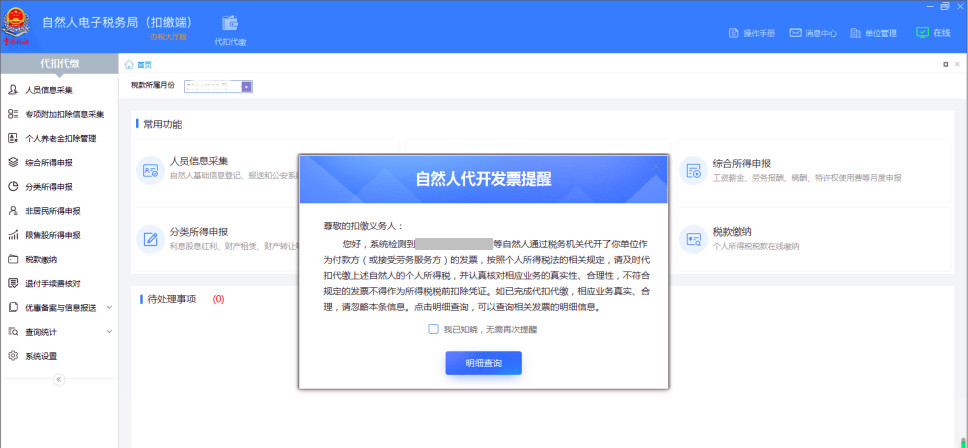Click the 退付手续费核对 sidebar icon

pyautogui.click(x=13, y=283)
